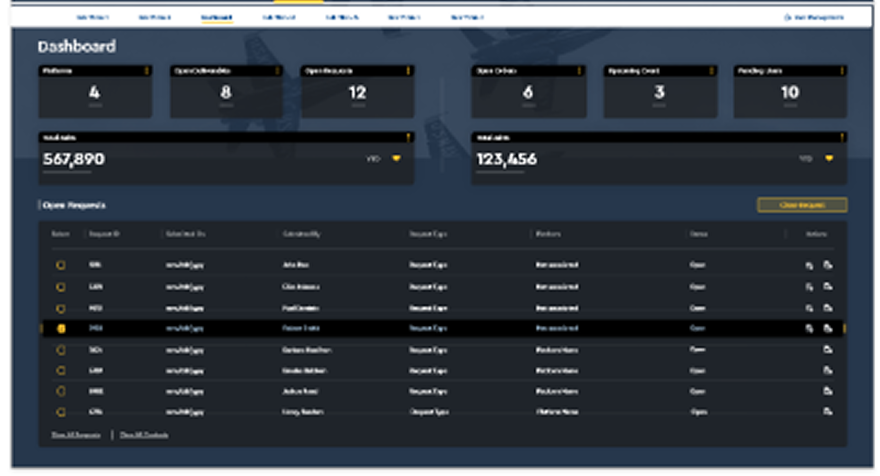This screenshot has height=476, width=880.
Task: Click the Status column header in the table
Action: (x=698, y=234)
